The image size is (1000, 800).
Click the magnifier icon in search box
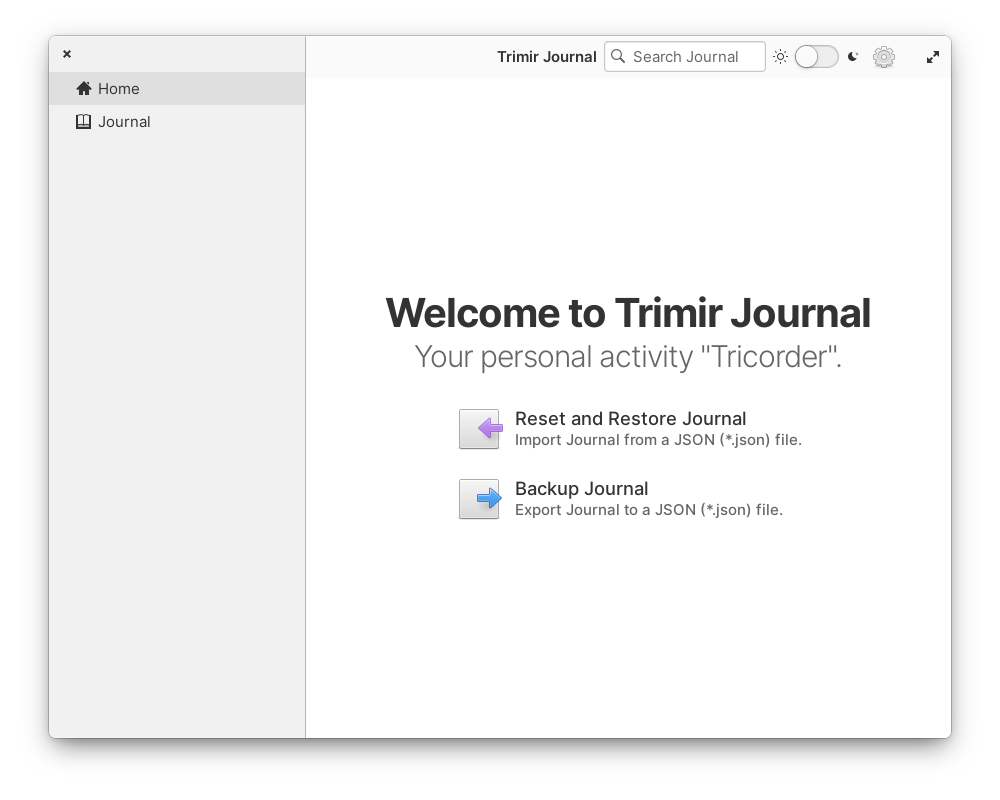pyautogui.click(x=618, y=56)
